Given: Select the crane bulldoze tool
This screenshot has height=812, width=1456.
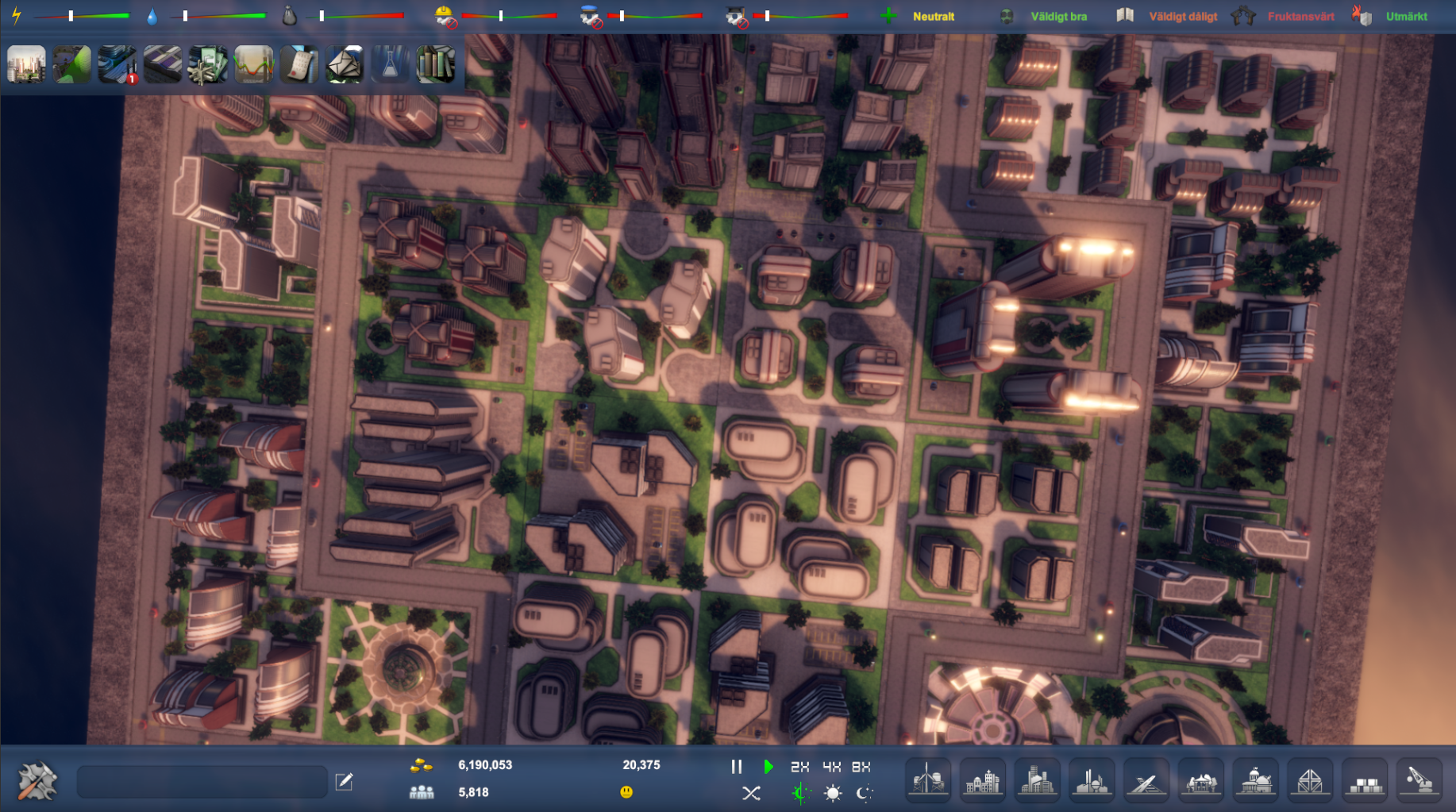Looking at the screenshot, I should [x=1419, y=780].
